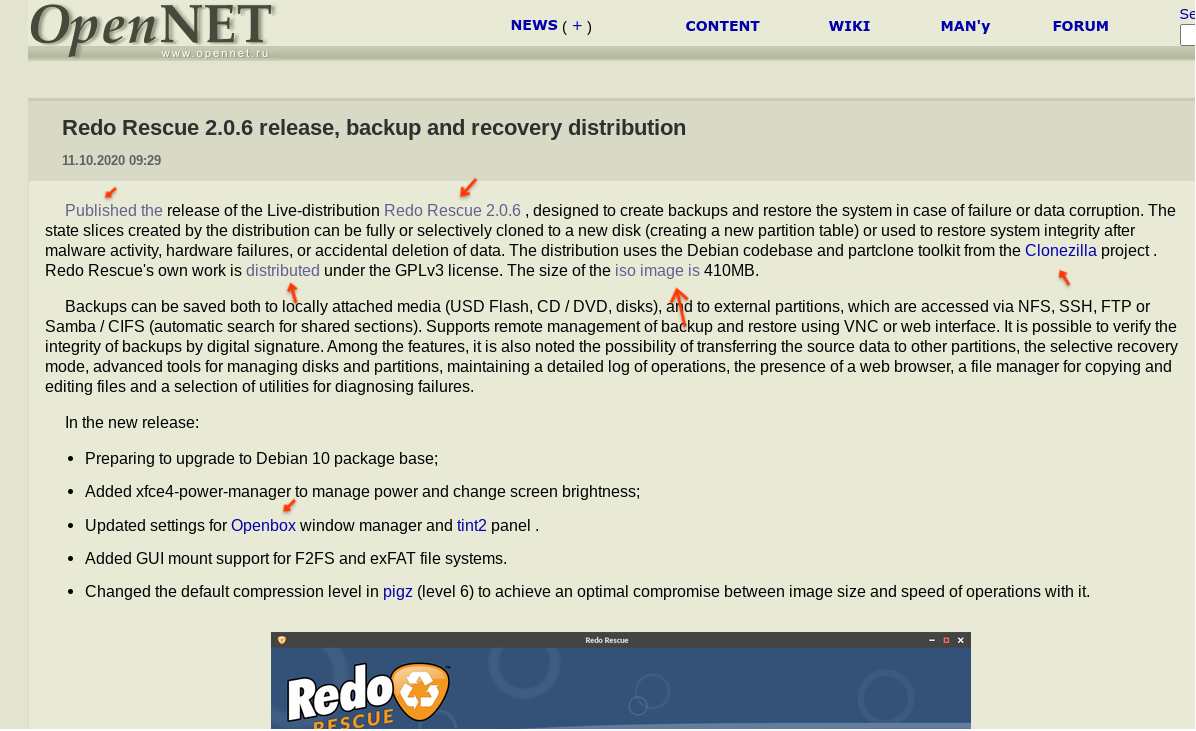Screen dimensions: 1196x731
Task: Follow the "Published the" link
Action: (114, 210)
